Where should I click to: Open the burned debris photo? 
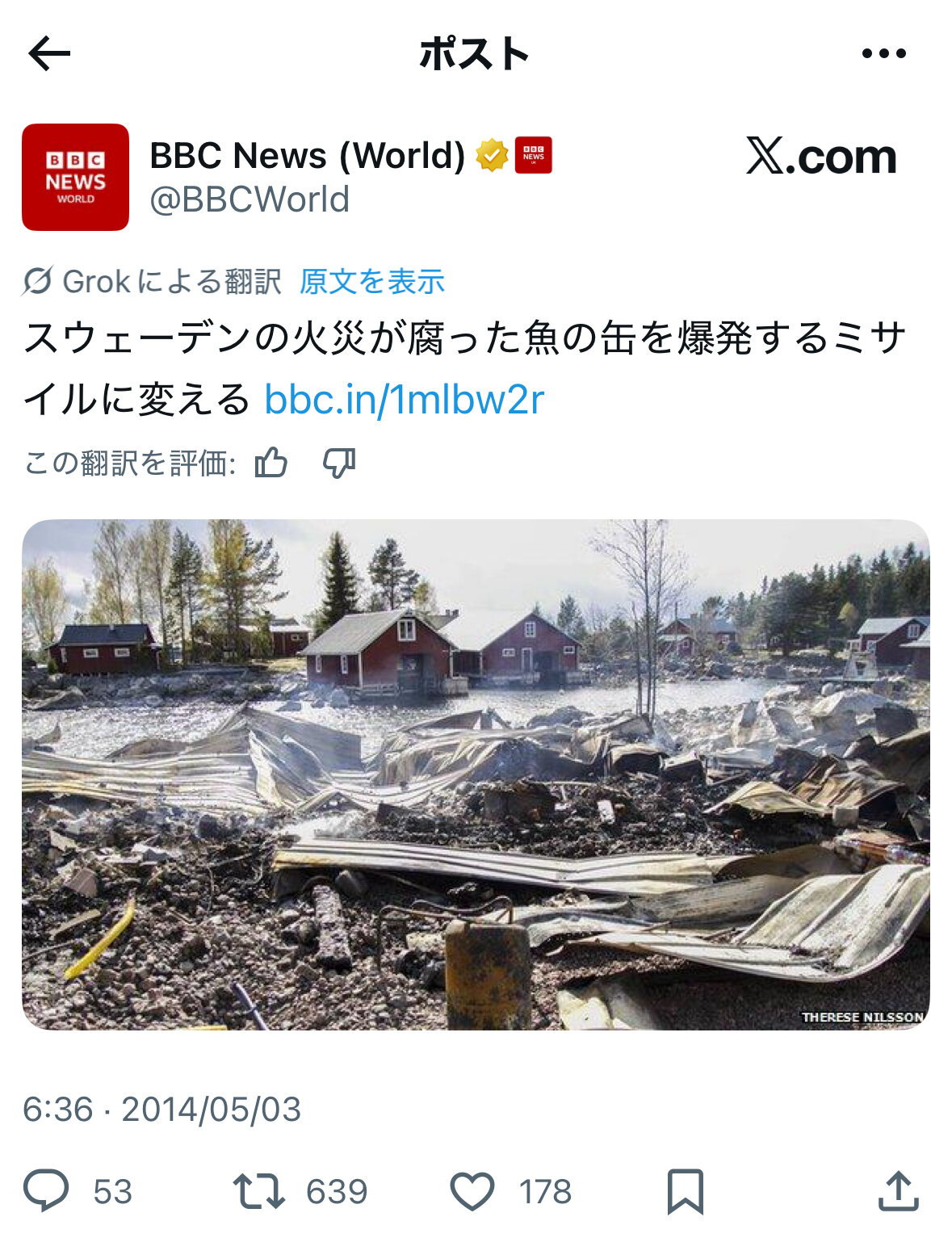(x=476, y=774)
